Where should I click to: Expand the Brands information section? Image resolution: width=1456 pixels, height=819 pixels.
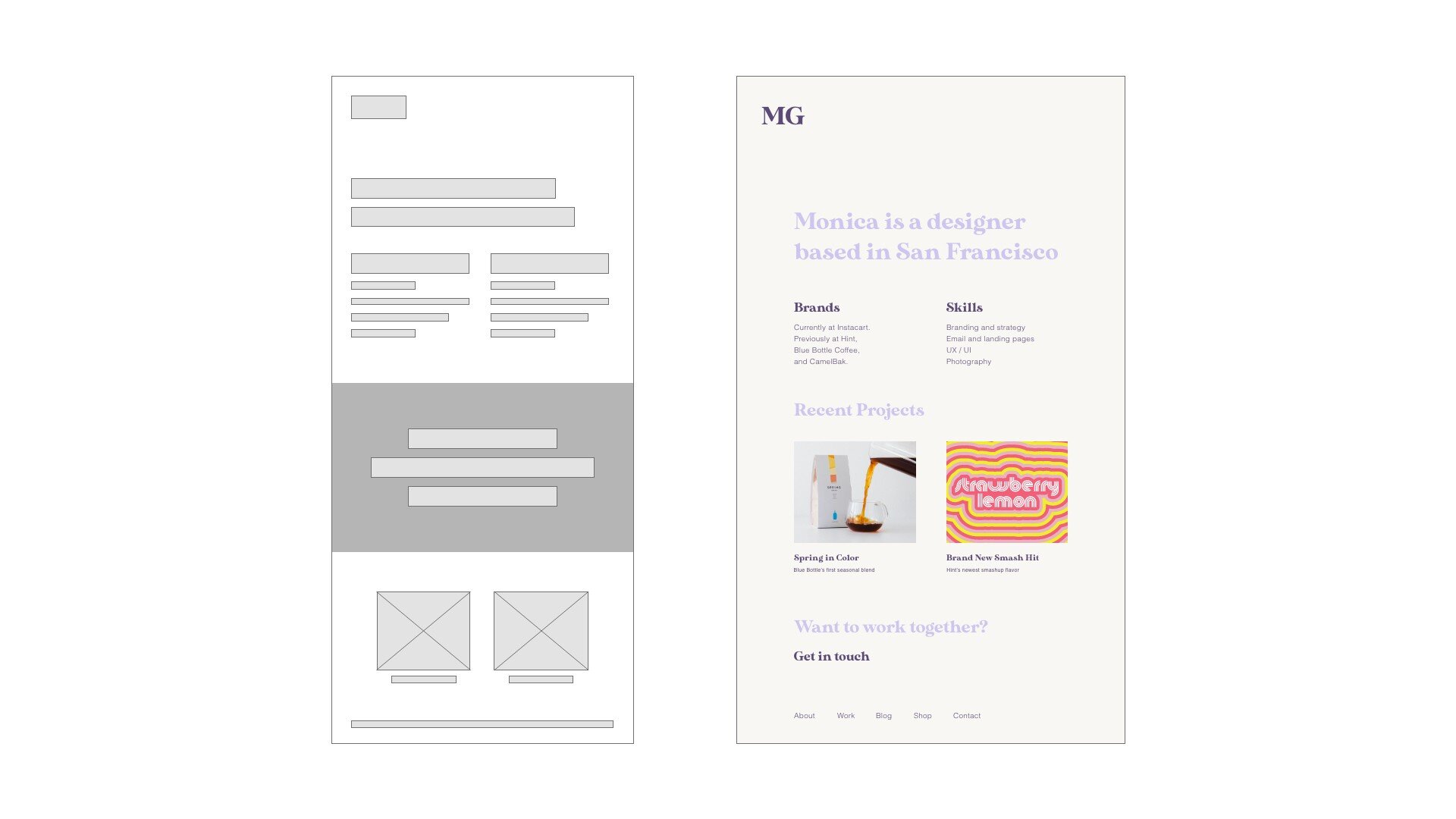point(816,307)
